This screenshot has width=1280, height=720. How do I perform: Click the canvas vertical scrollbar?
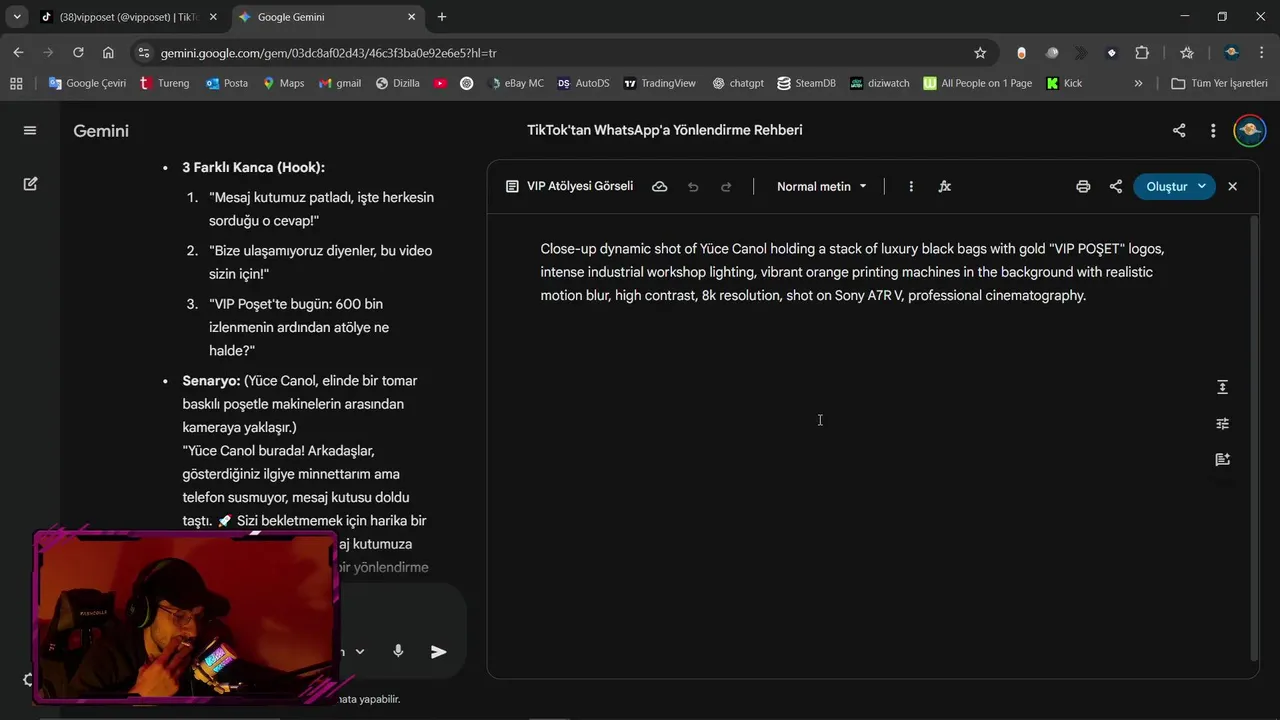1255,438
